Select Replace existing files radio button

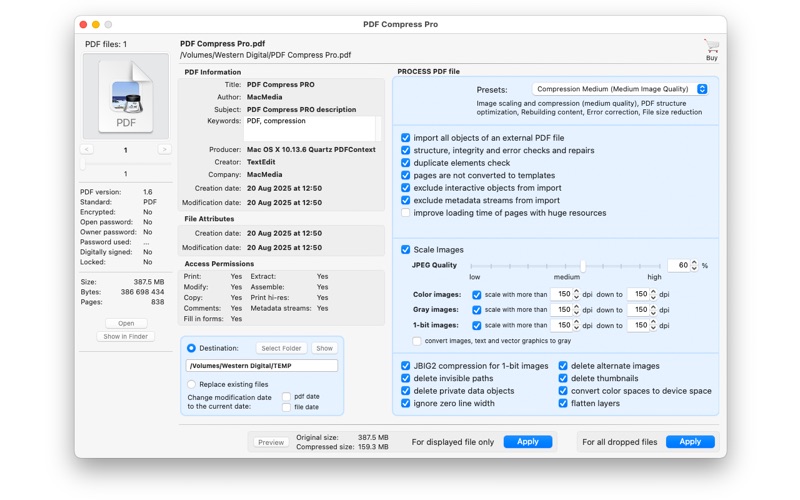click(191, 384)
